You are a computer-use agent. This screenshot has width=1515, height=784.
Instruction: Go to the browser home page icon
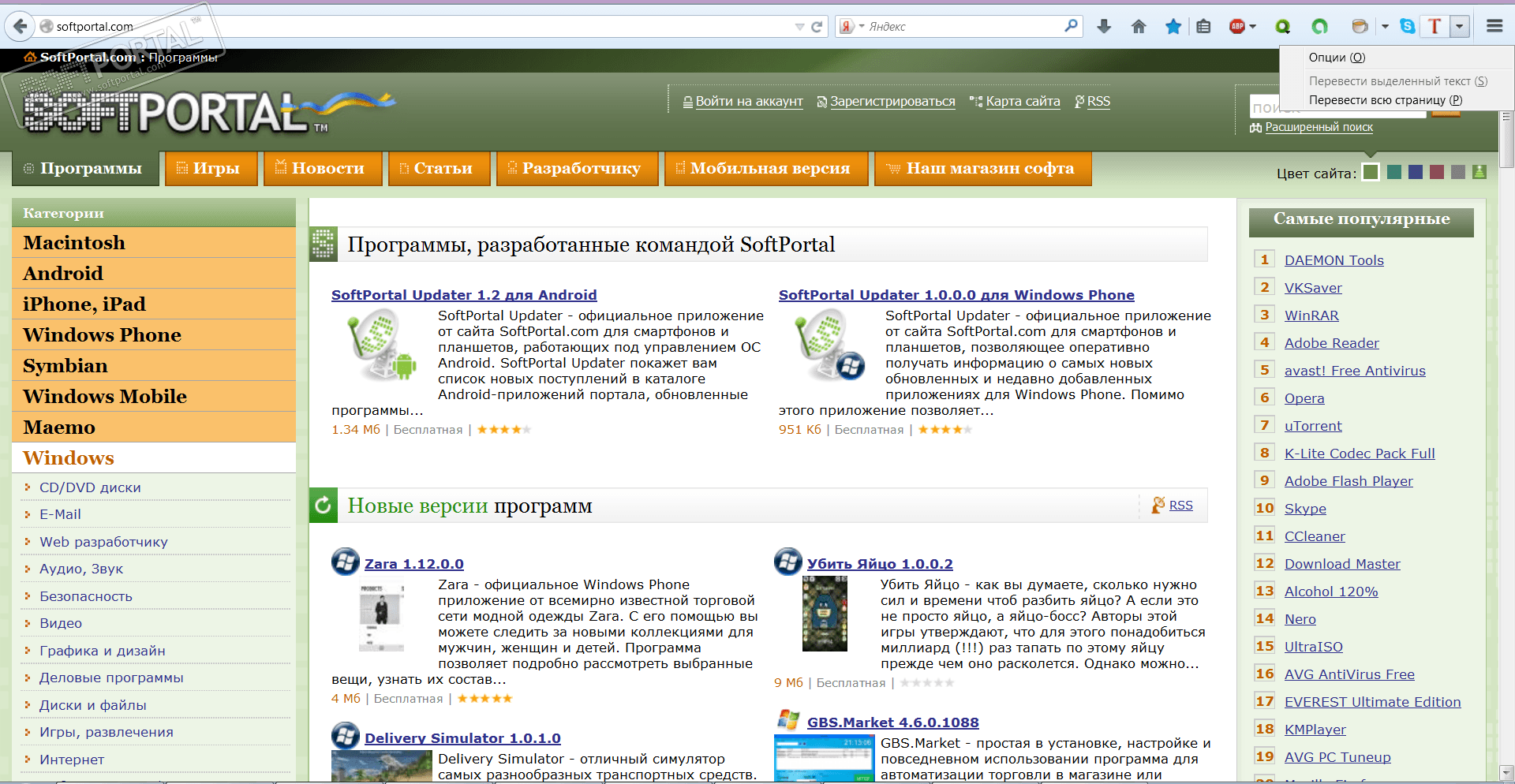coord(1139,26)
